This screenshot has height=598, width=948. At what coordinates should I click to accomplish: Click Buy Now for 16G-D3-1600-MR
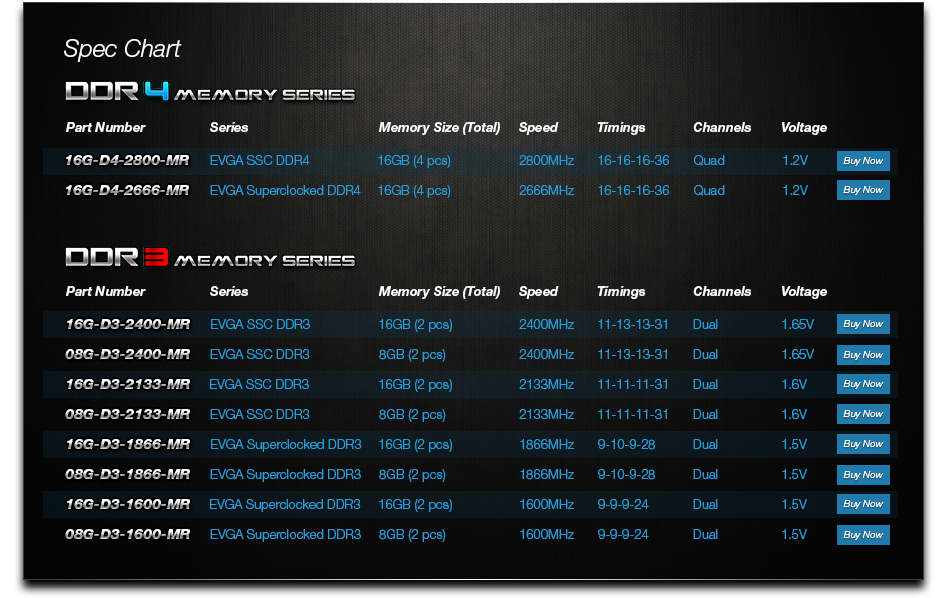(x=863, y=504)
